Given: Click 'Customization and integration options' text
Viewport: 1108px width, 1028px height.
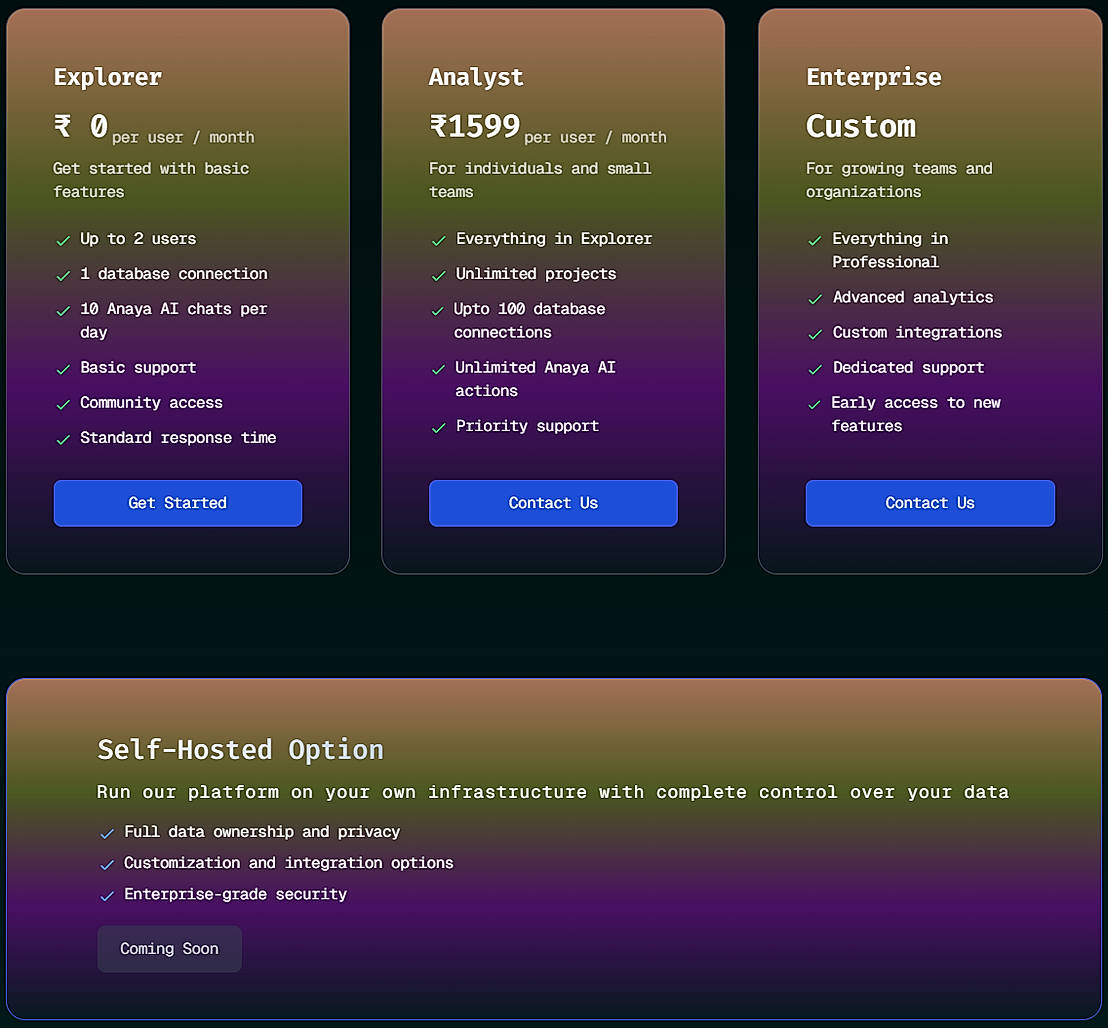Looking at the screenshot, I should 288,863.
